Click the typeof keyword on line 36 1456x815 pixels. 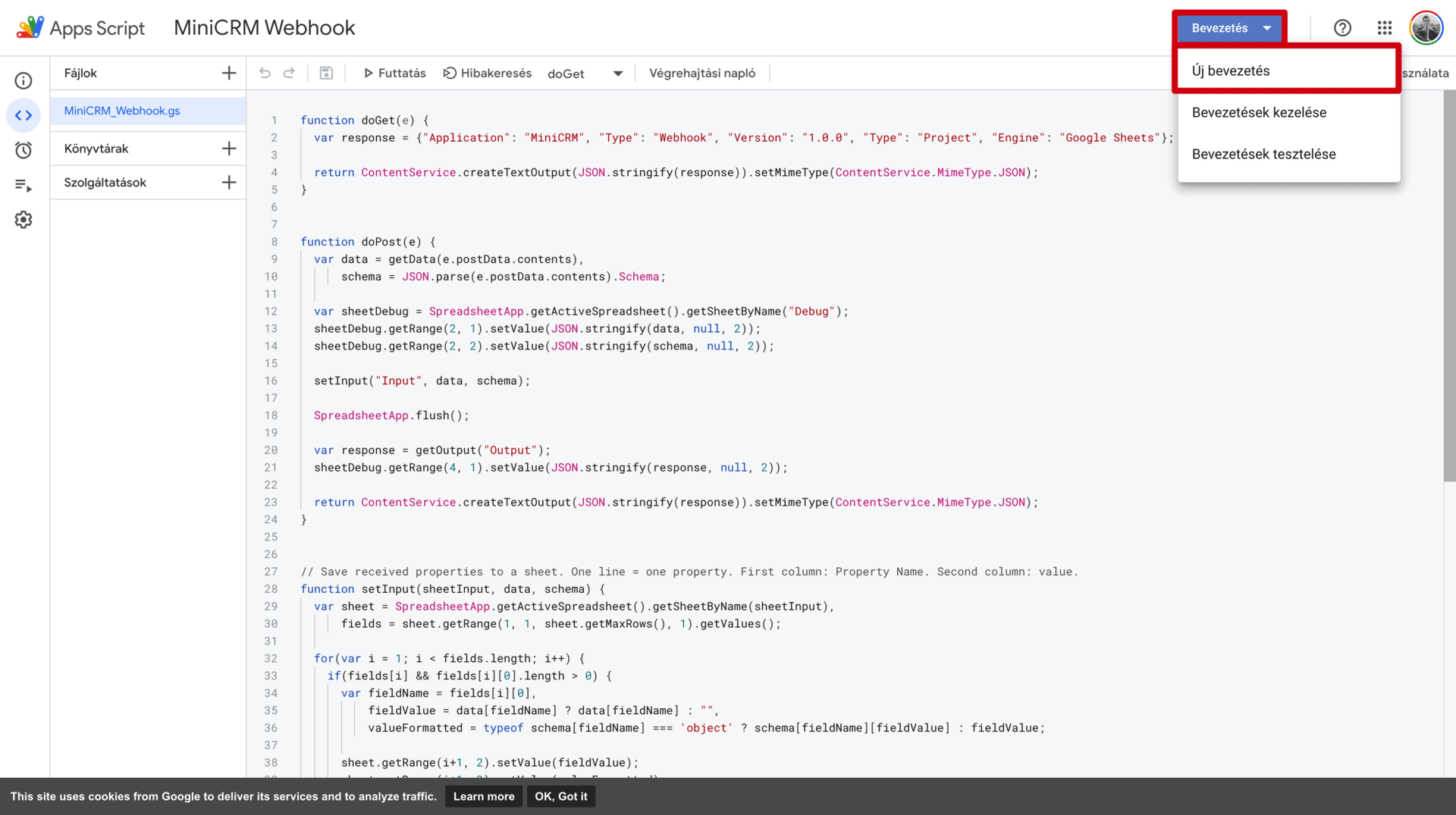(x=503, y=728)
